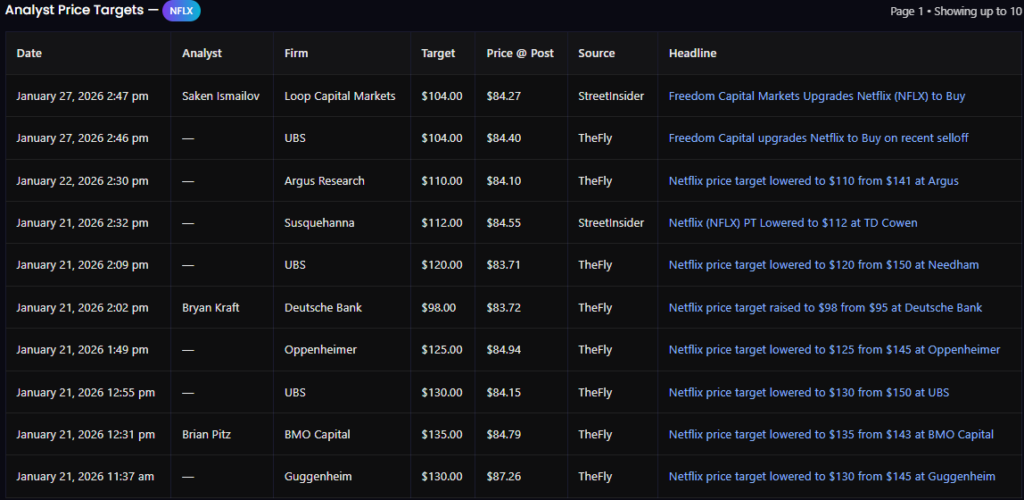Sort by the Date column header
Screen dimensions: 1024x500
pos(29,53)
